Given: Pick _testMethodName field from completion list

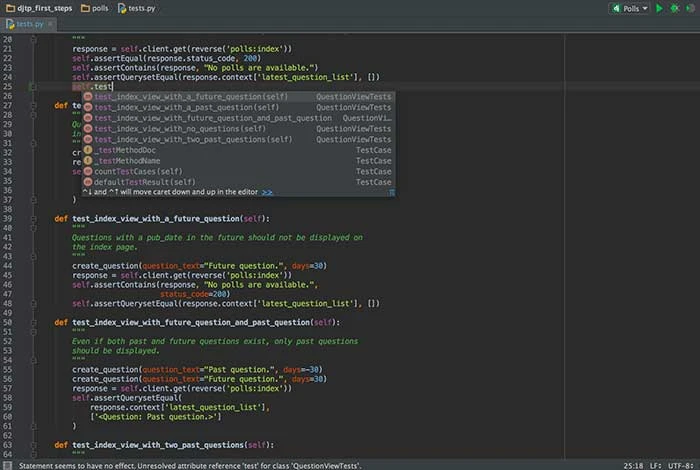Looking at the screenshot, I should click(x=238, y=161).
